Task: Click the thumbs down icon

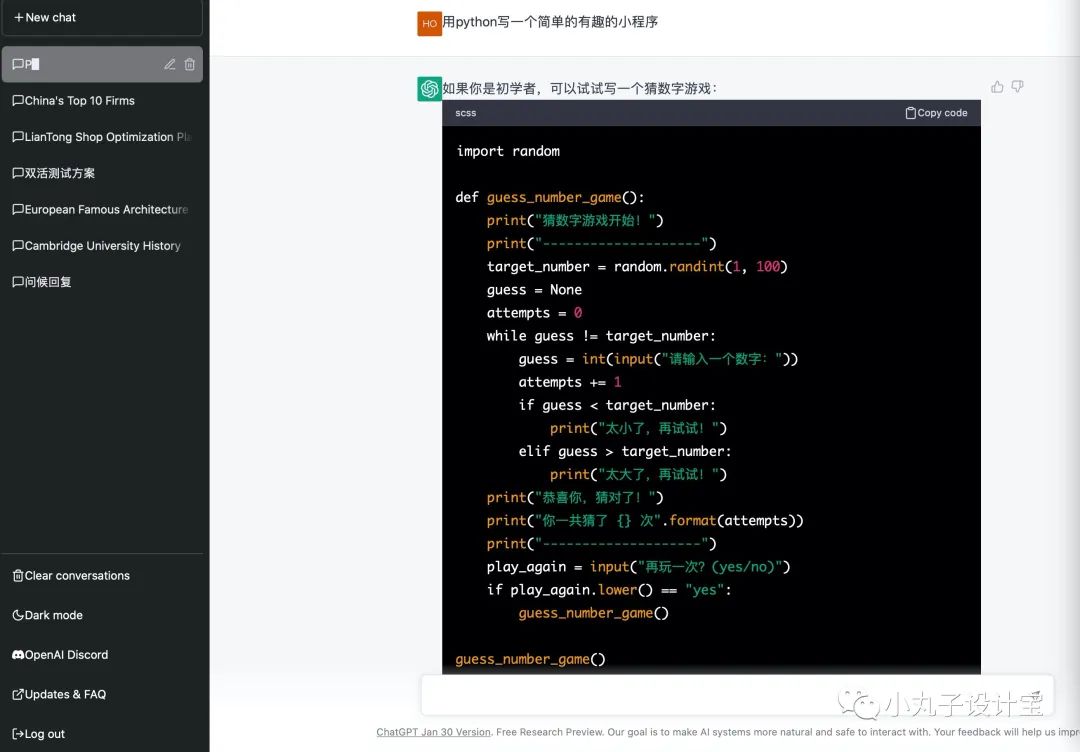Action: 1017,87
